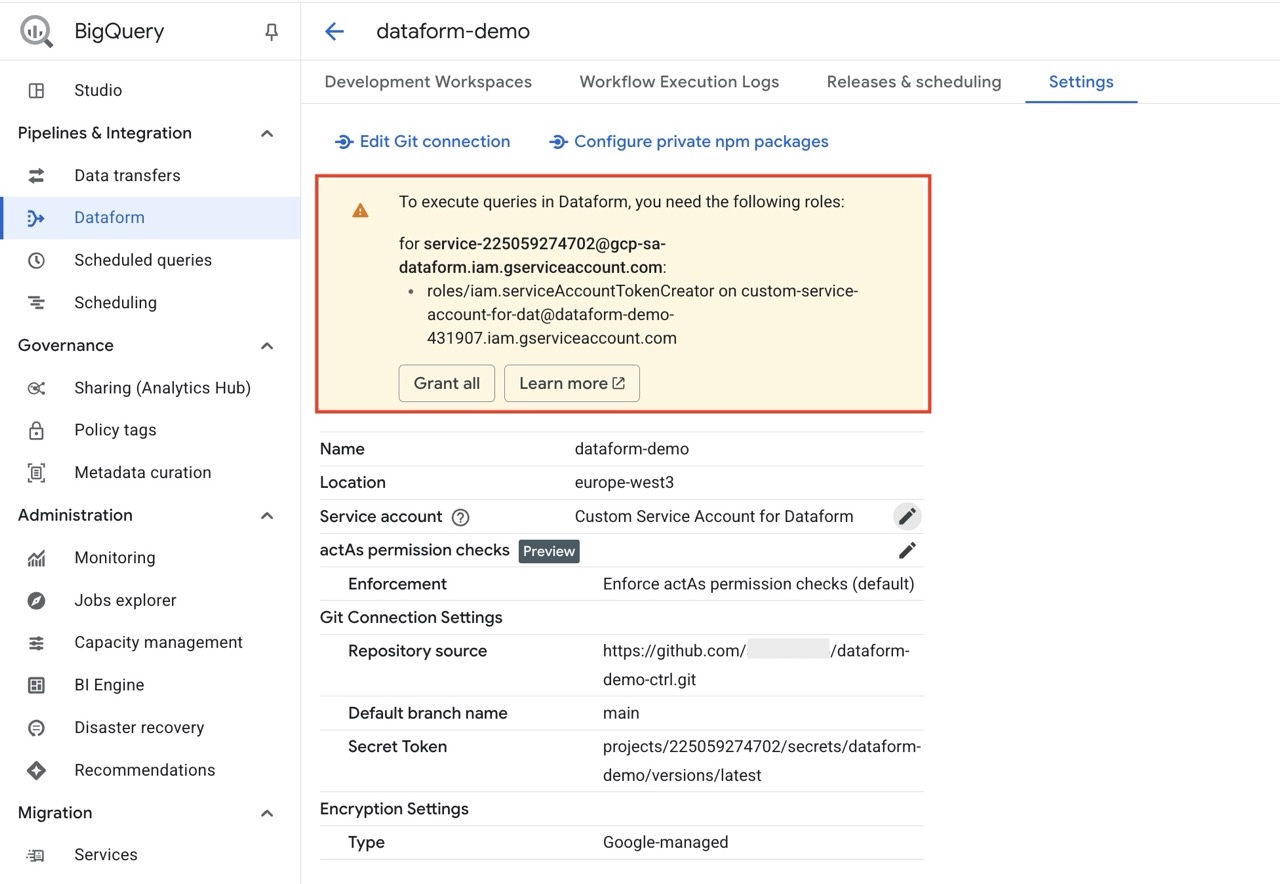Click the Data transfers arrows icon

pyautogui.click(x=37, y=176)
